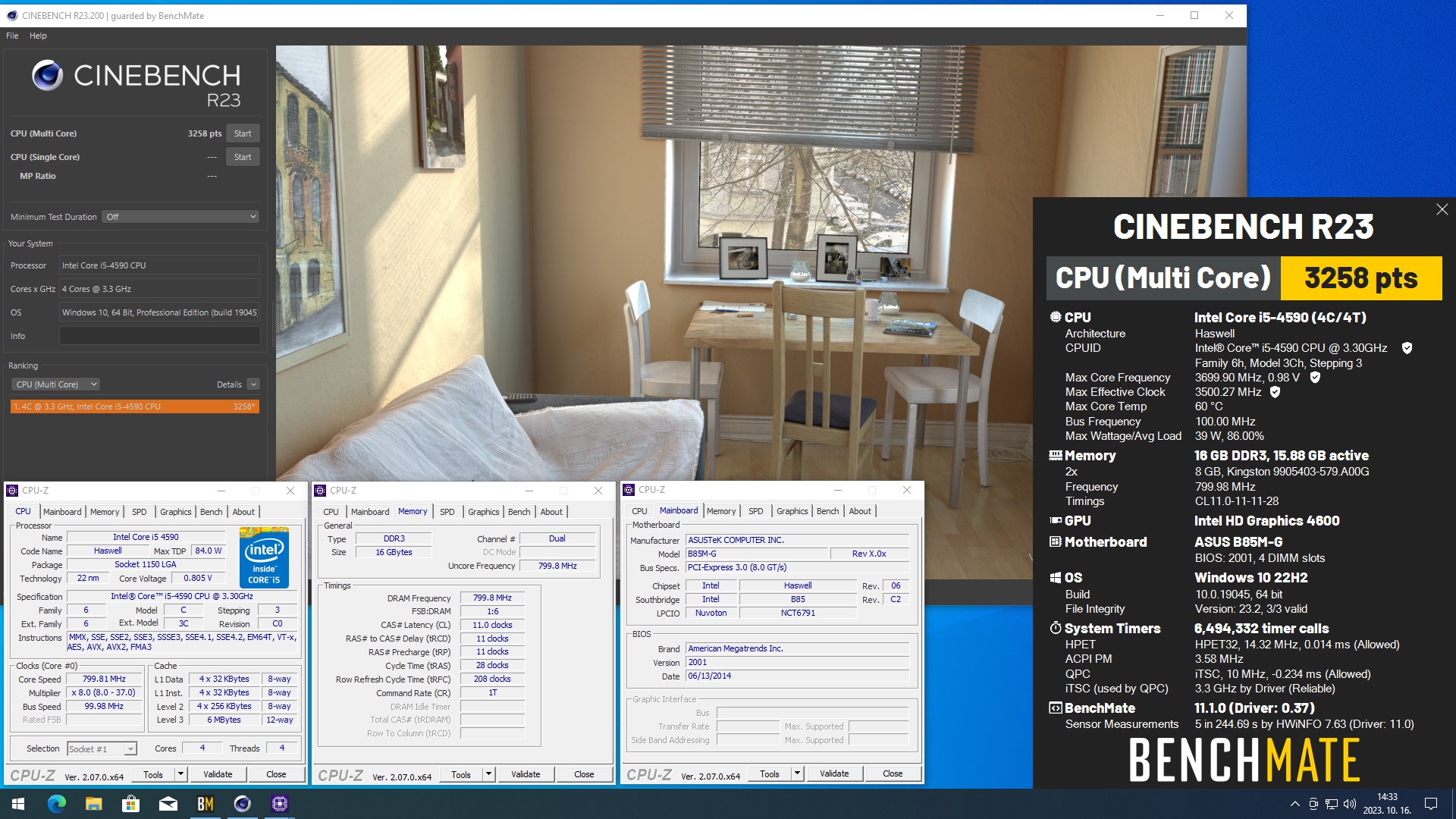Click the BIOS date 06/13/2014 field
Viewport: 1456px width, 819px height.
click(797, 676)
